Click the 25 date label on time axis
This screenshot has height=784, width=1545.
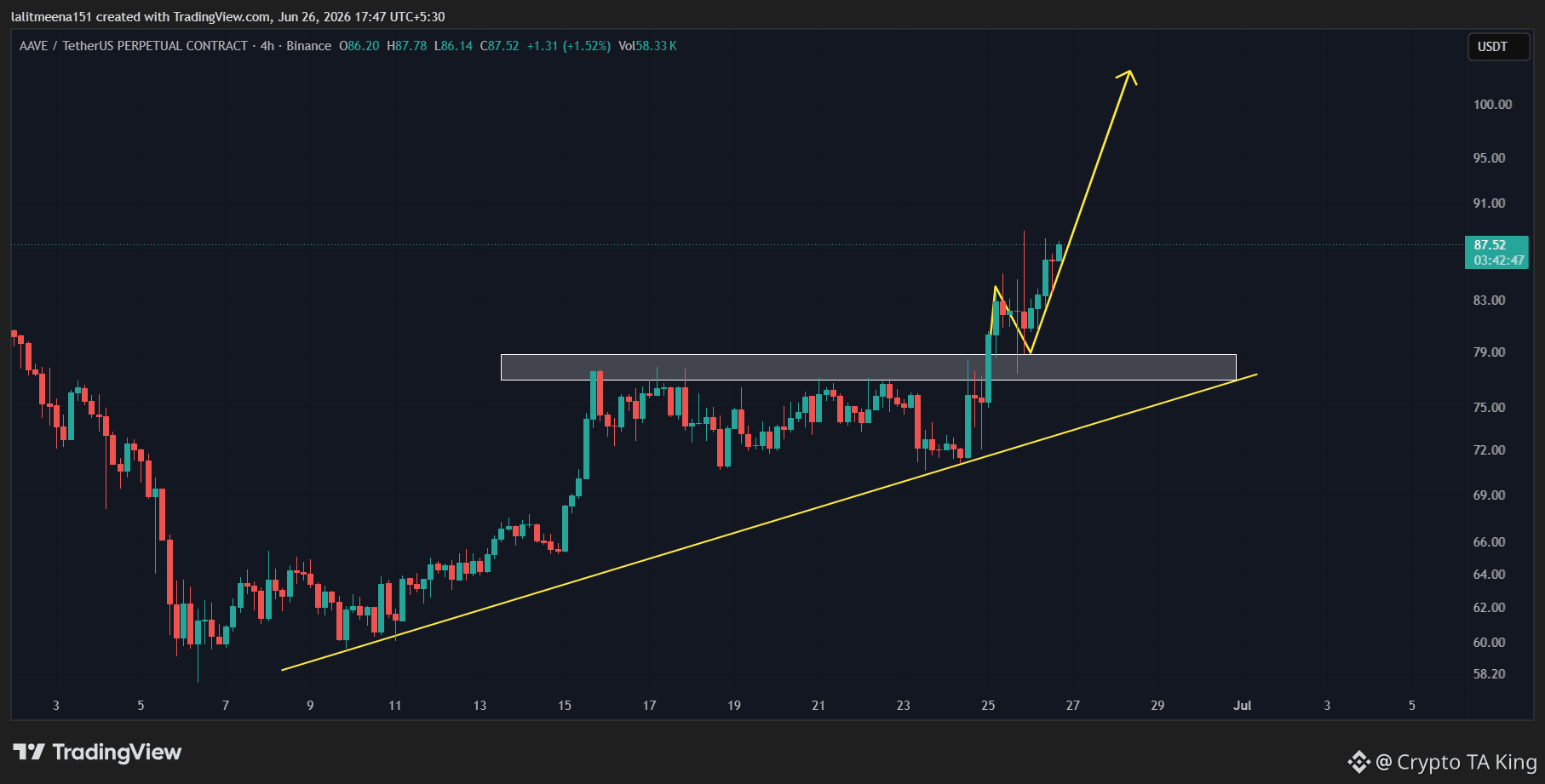[x=988, y=706]
